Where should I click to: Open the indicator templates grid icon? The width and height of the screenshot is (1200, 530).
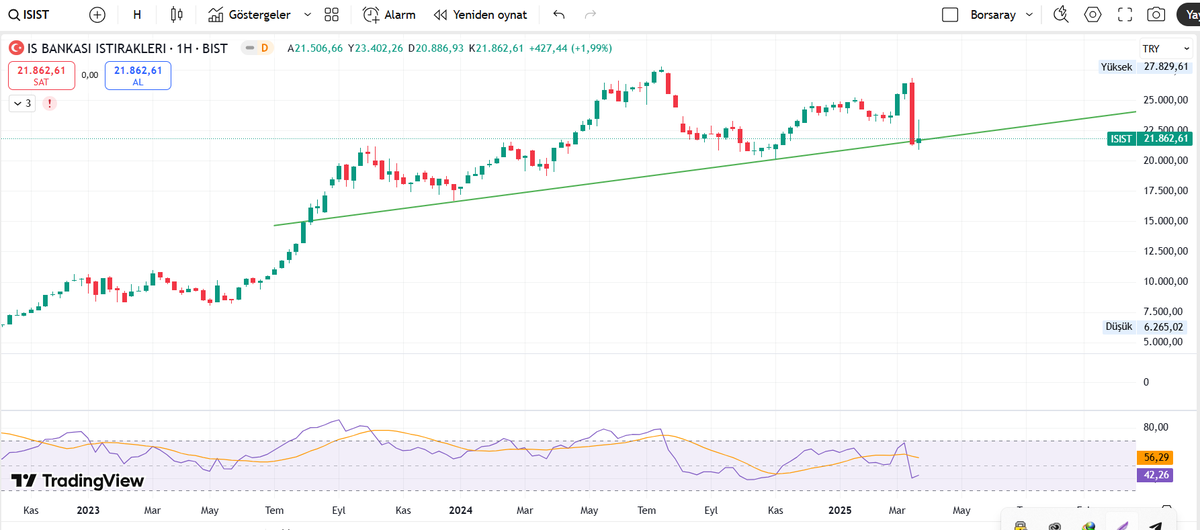pyautogui.click(x=332, y=15)
